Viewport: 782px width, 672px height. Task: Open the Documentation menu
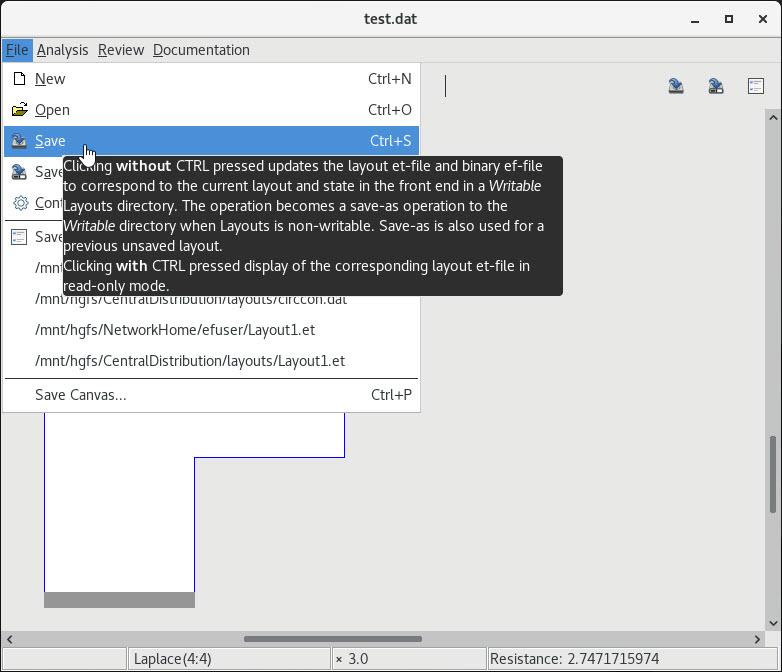[x=201, y=50]
